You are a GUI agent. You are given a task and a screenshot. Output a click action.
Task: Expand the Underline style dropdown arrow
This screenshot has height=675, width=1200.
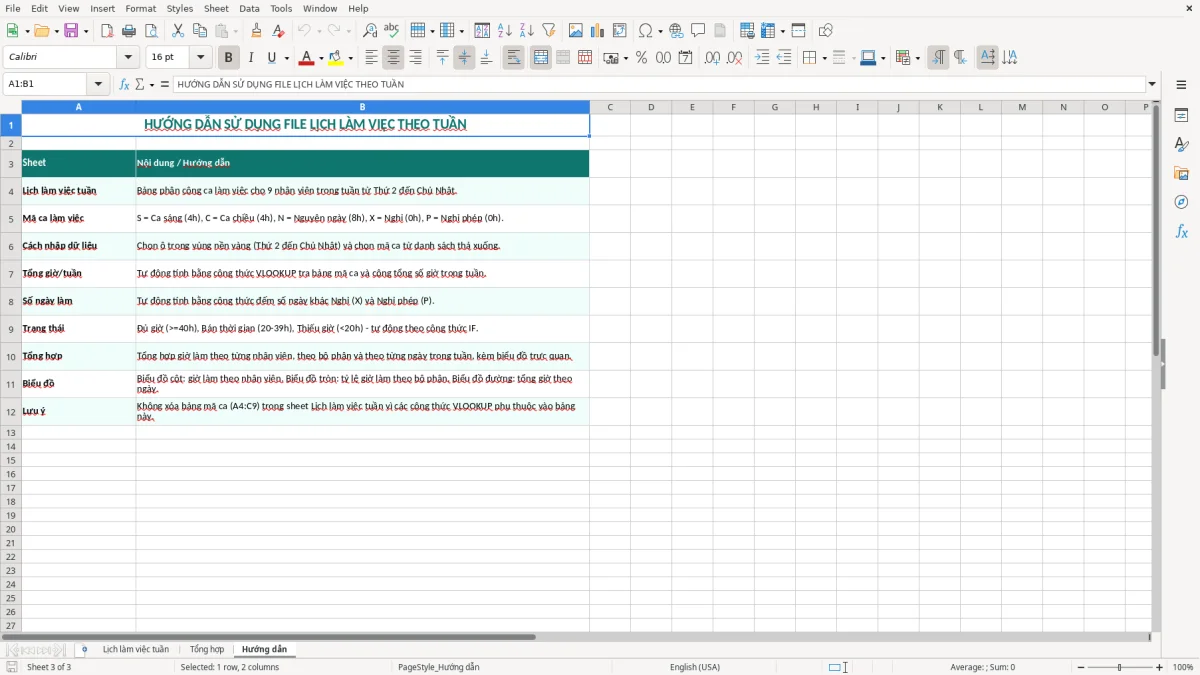pyautogui.click(x=286, y=58)
